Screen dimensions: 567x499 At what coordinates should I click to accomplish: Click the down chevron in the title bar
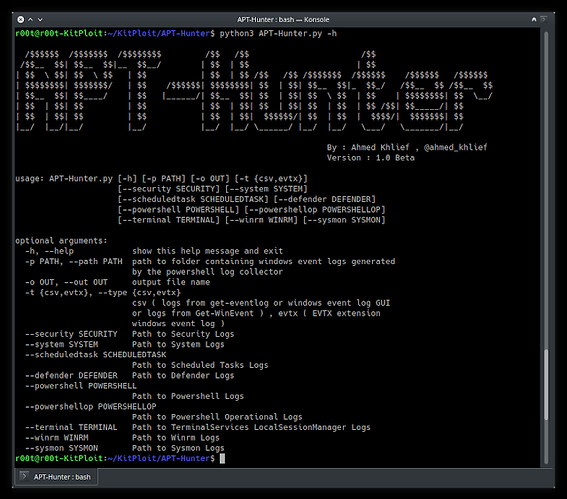pyautogui.click(x=40, y=19)
